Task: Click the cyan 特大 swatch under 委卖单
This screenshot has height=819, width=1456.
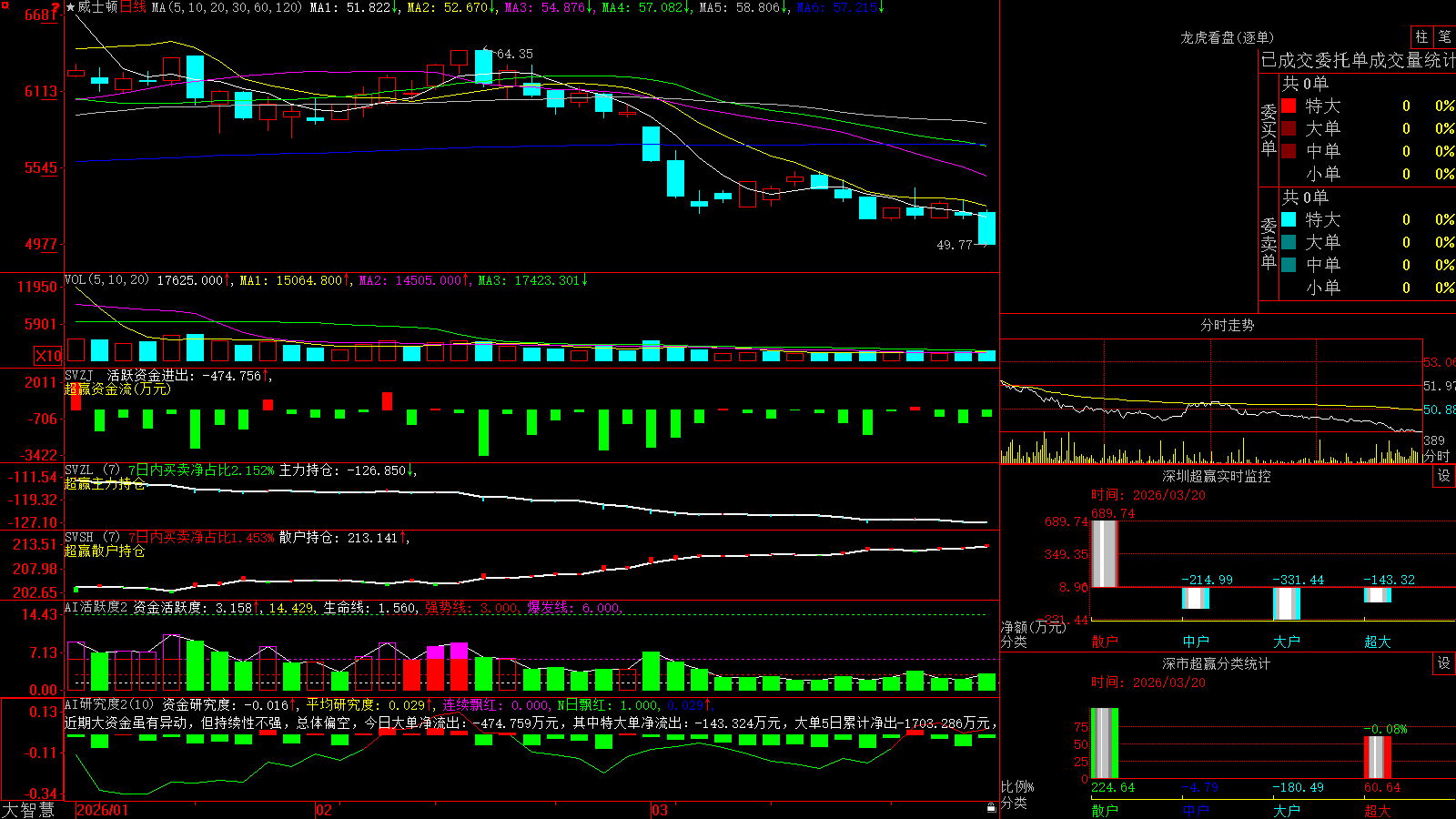Action: pos(1289,219)
